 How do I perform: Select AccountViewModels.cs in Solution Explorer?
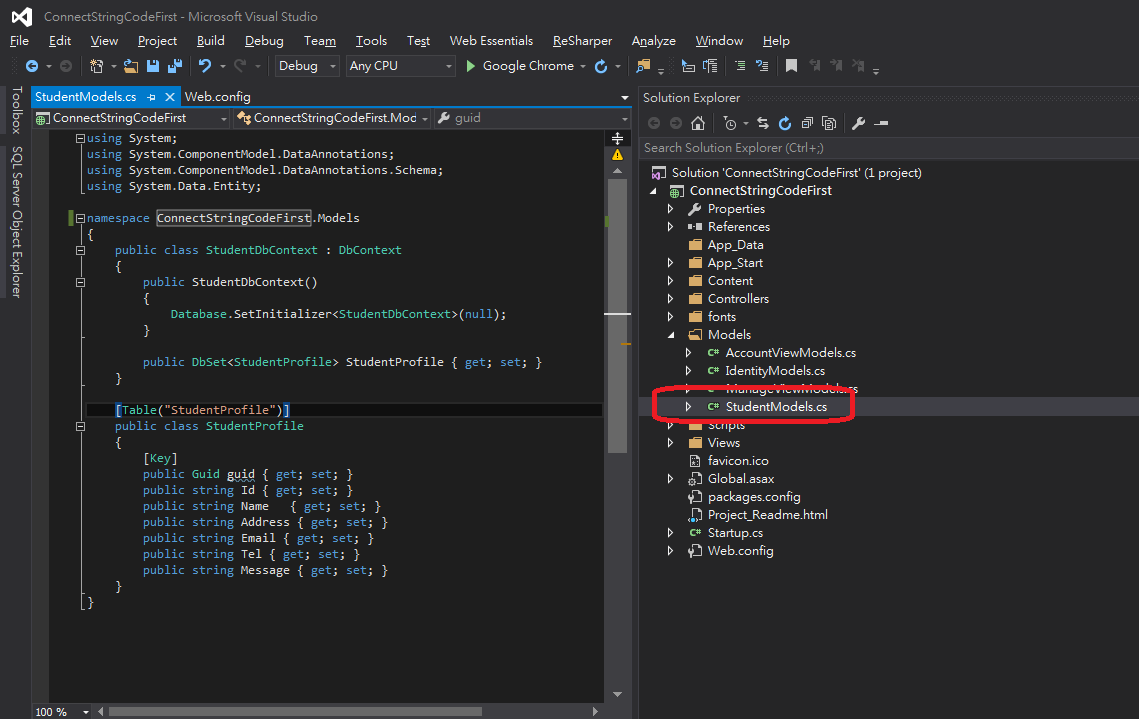click(790, 353)
